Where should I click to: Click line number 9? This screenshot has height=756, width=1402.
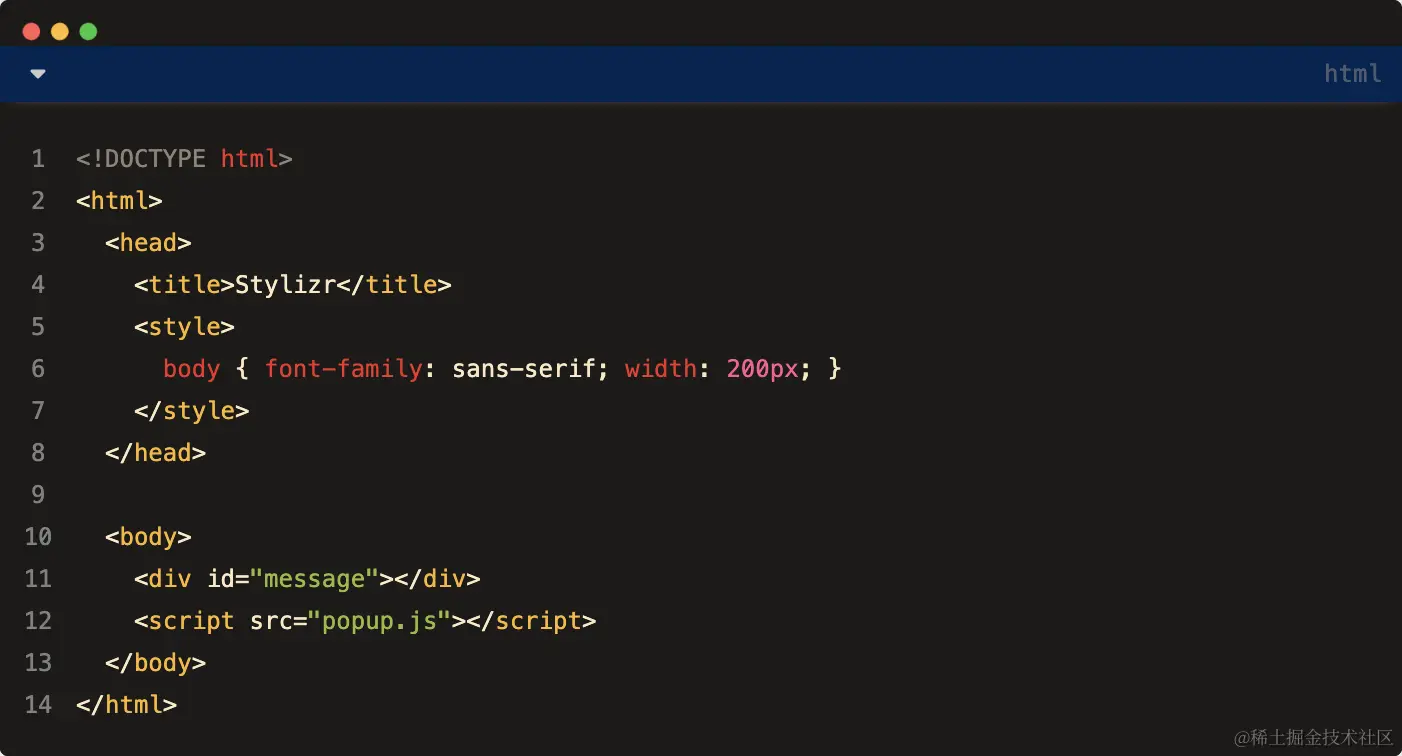(x=38, y=494)
